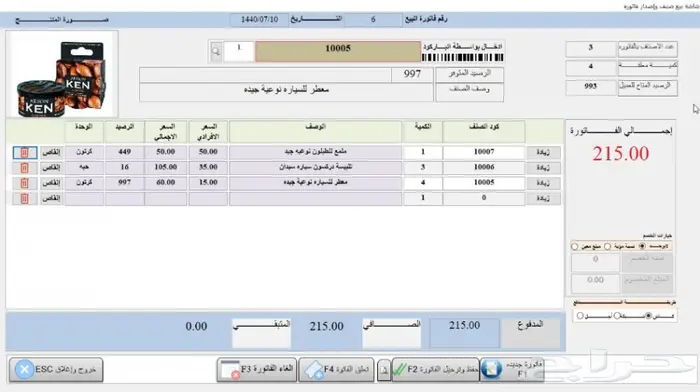The image size is (700, 392).
Task: Click invoice total 215.00 in red
Action: pos(621,154)
